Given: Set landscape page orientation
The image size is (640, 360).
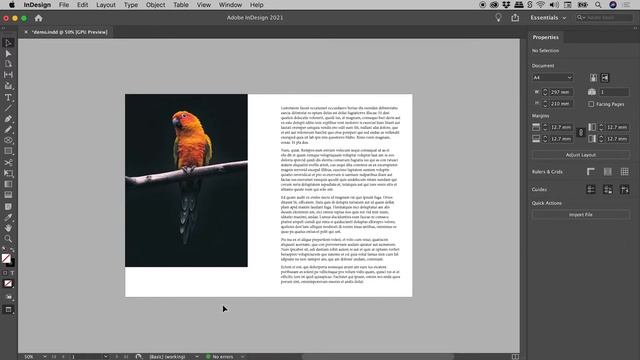Looking at the screenshot, I should click(605, 78).
